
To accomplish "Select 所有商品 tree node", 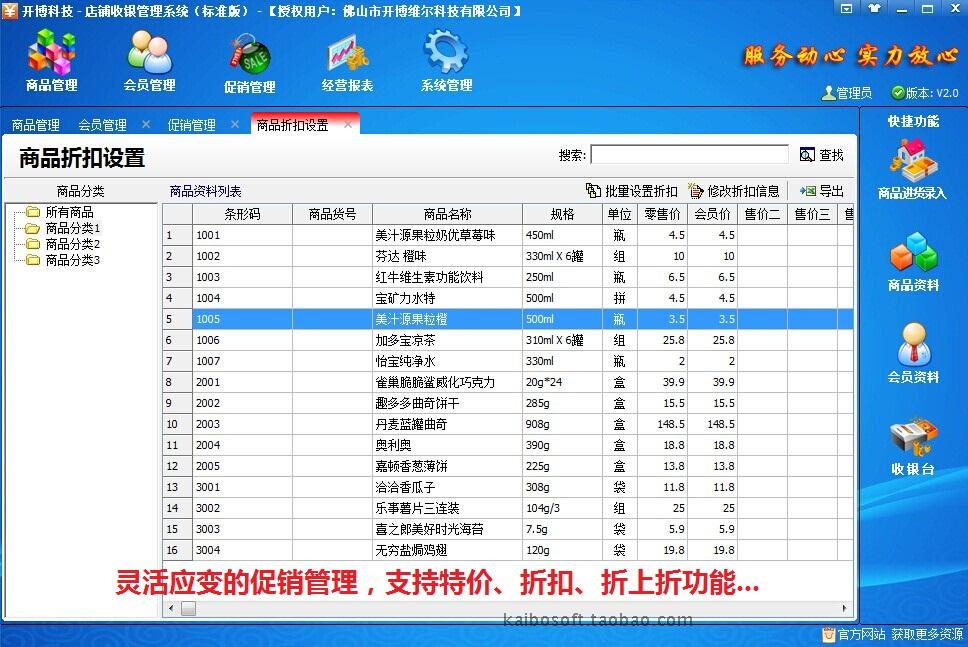I will [x=70, y=212].
